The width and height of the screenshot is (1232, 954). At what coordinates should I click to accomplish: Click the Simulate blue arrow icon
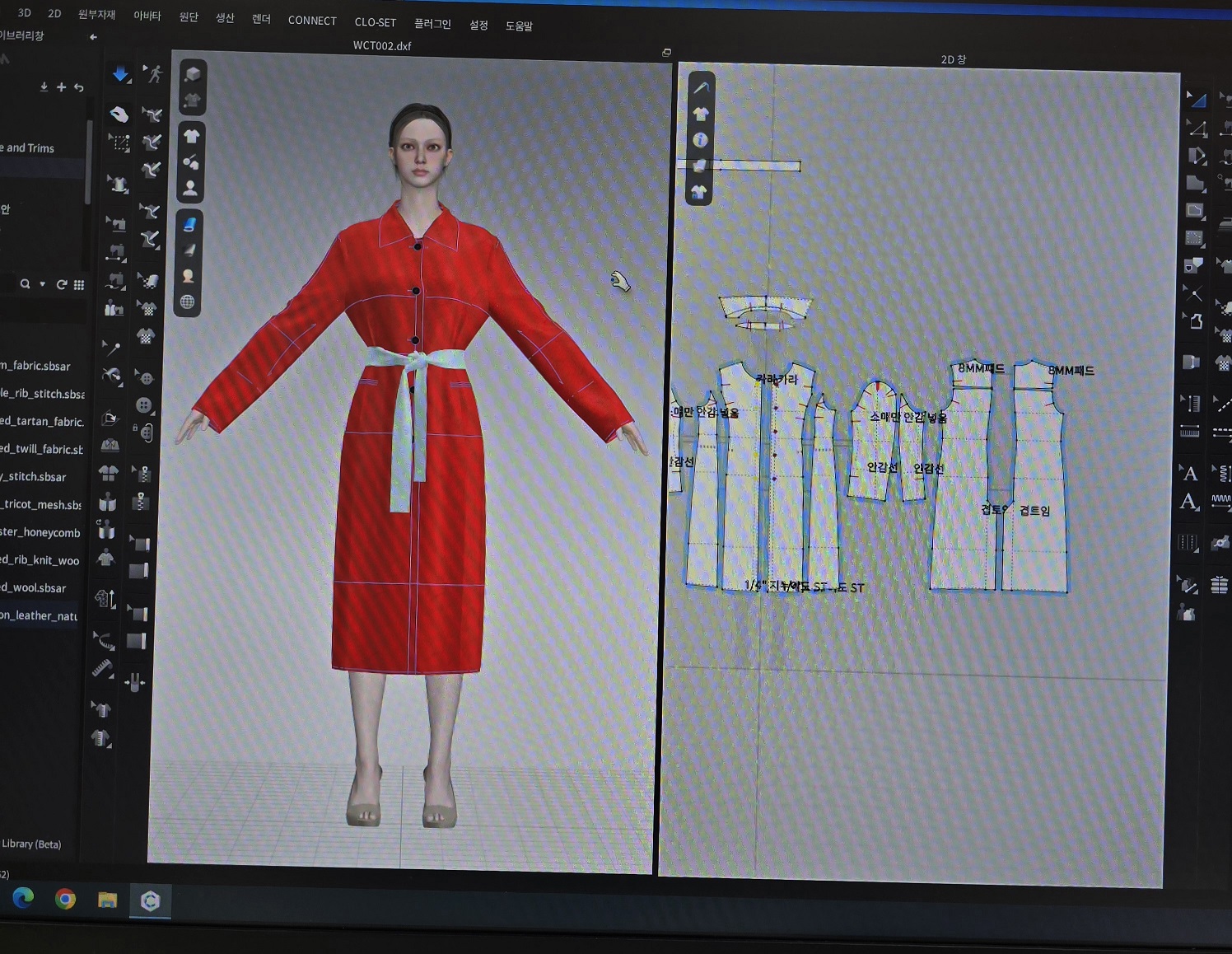120,74
